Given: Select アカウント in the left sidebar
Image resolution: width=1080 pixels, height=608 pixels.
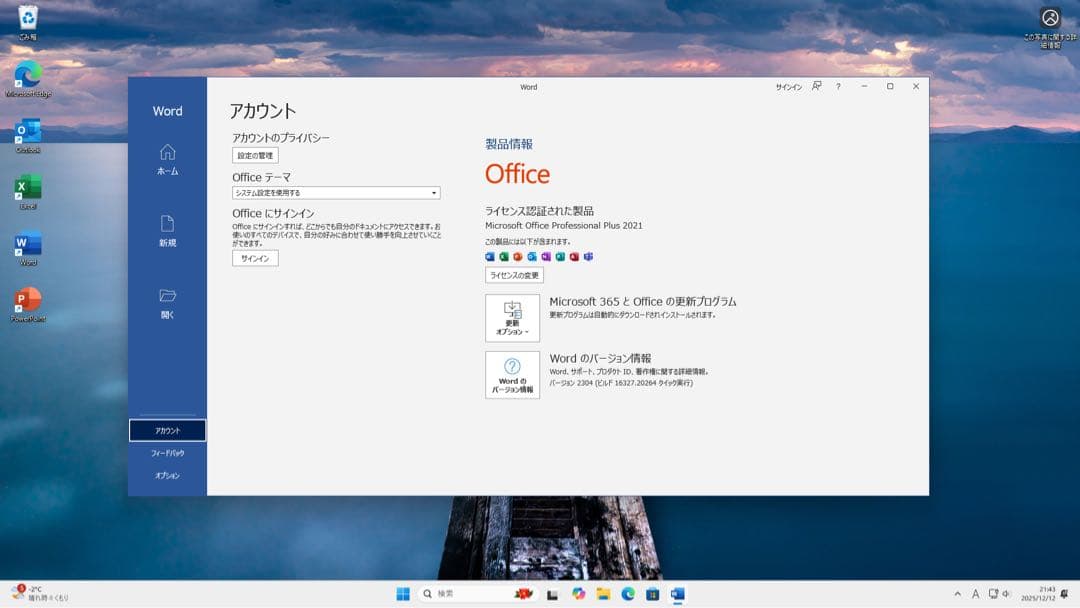Looking at the screenshot, I should tap(167, 430).
